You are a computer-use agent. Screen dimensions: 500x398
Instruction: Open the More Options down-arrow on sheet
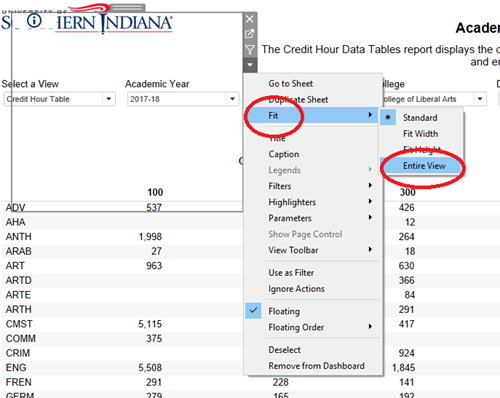coord(250,65)
